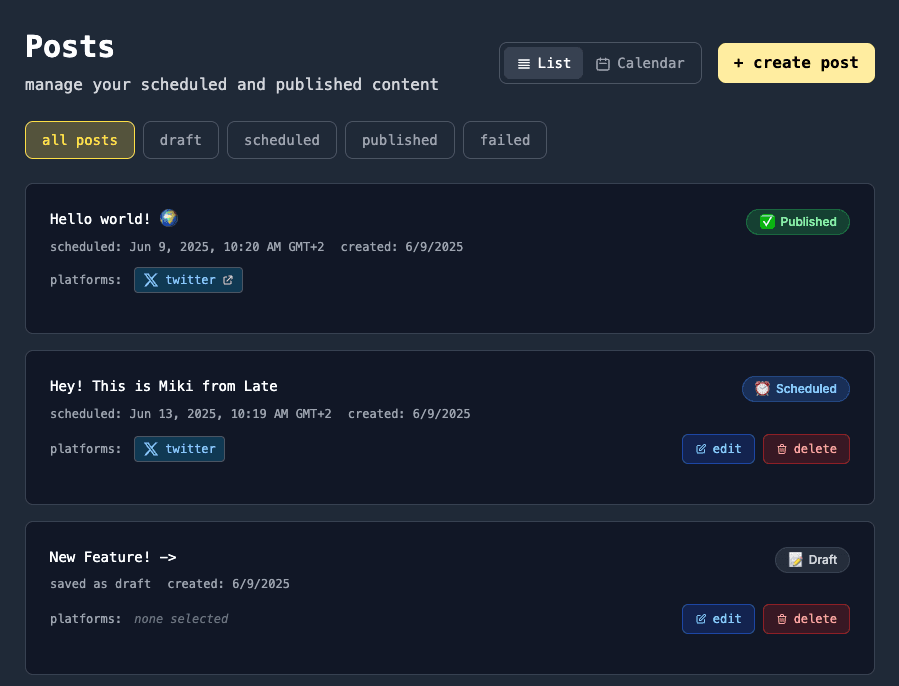Viewport: 899px width, 686px height.
Task: Click the clock icon in the Scheduled badge
Action: click(761, 389)
